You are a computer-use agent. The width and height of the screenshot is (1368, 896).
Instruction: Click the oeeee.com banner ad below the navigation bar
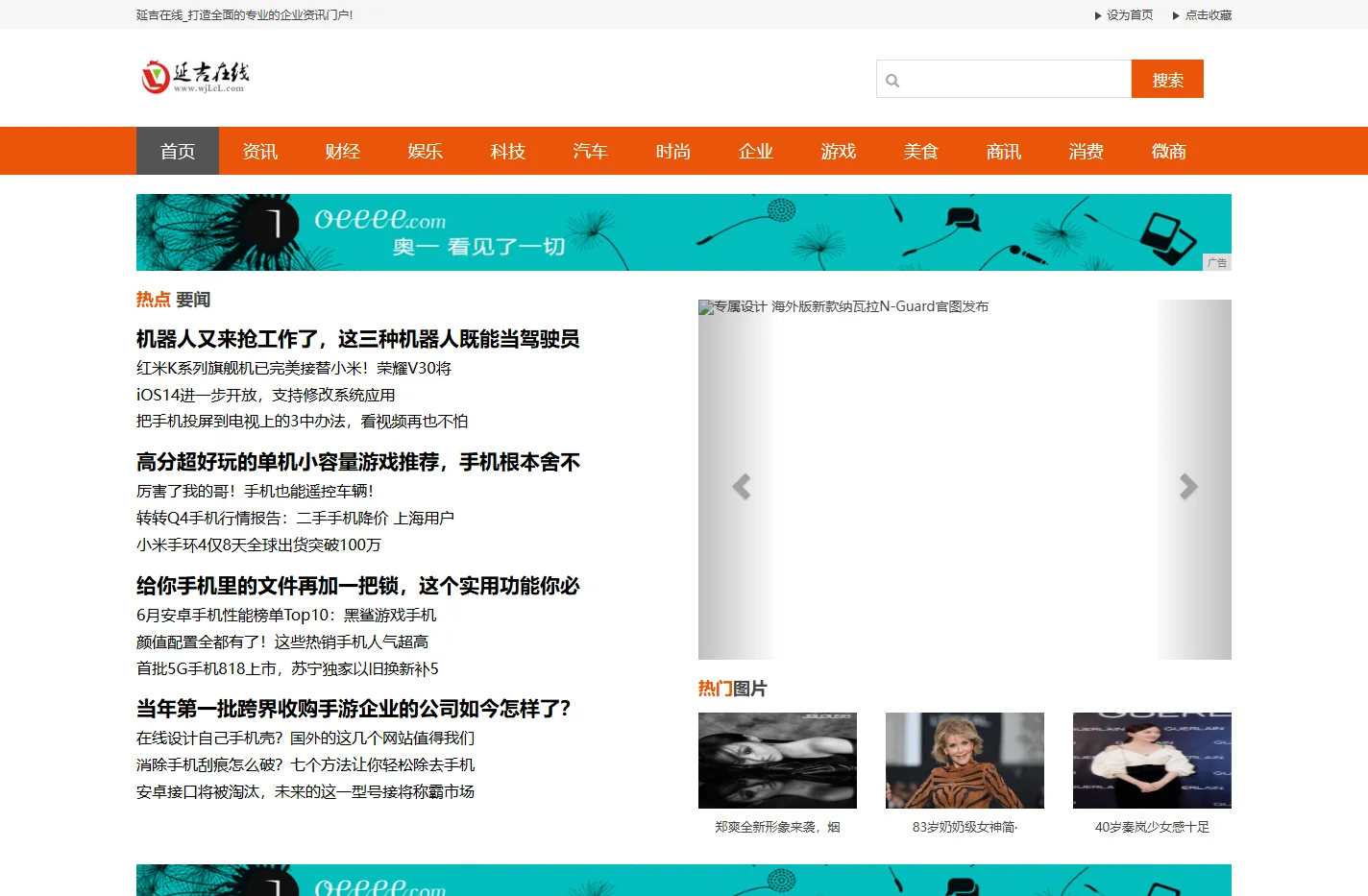pyautogui.click(x=684, y=232)
